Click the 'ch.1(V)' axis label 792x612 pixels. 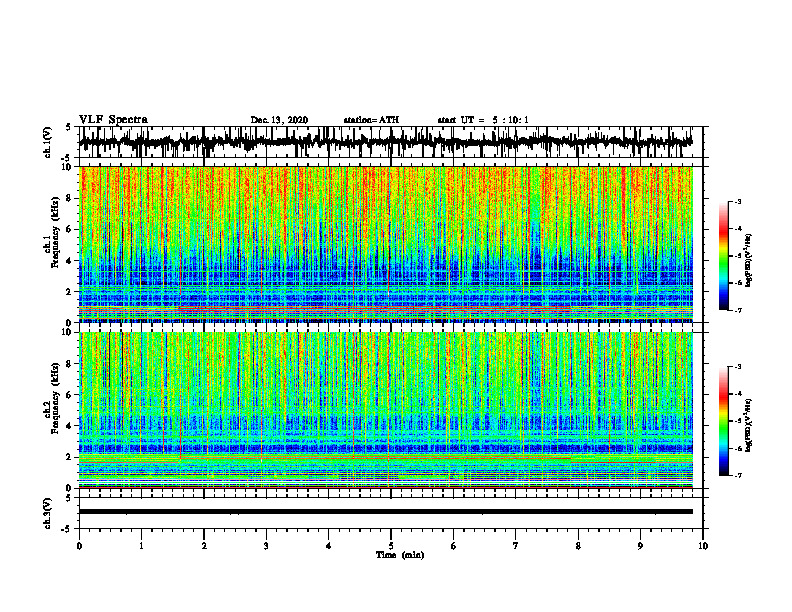(x=48, y=142)
